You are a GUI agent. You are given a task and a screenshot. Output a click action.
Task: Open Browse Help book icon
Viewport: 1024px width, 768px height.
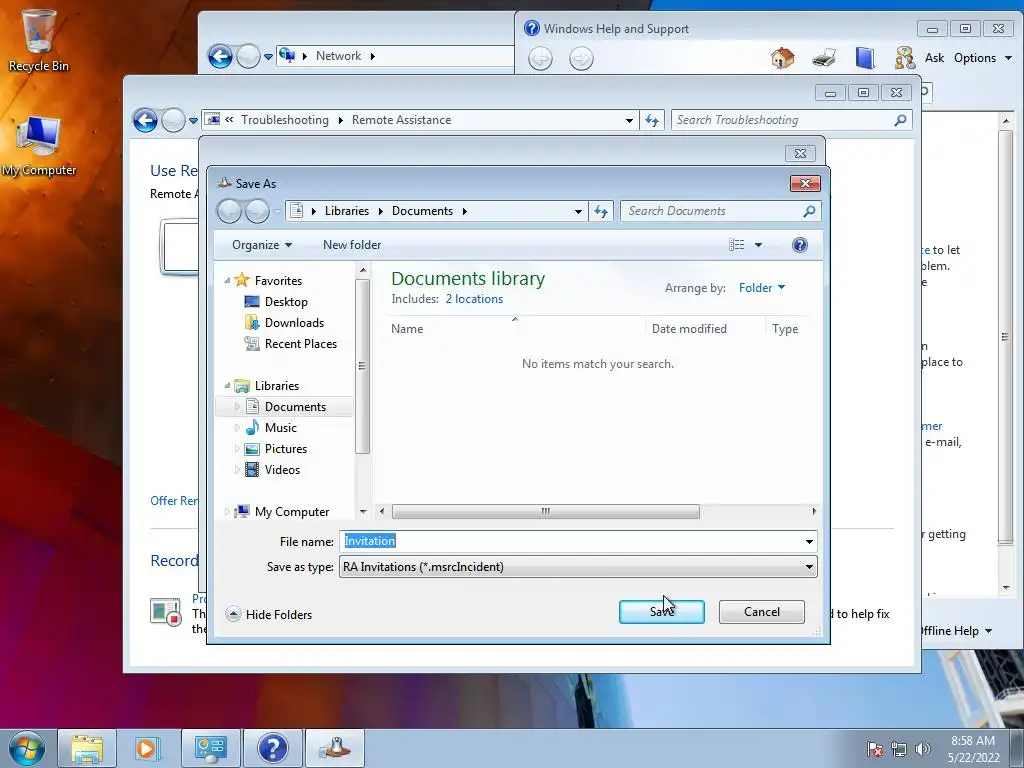click(x=865, y=58)
